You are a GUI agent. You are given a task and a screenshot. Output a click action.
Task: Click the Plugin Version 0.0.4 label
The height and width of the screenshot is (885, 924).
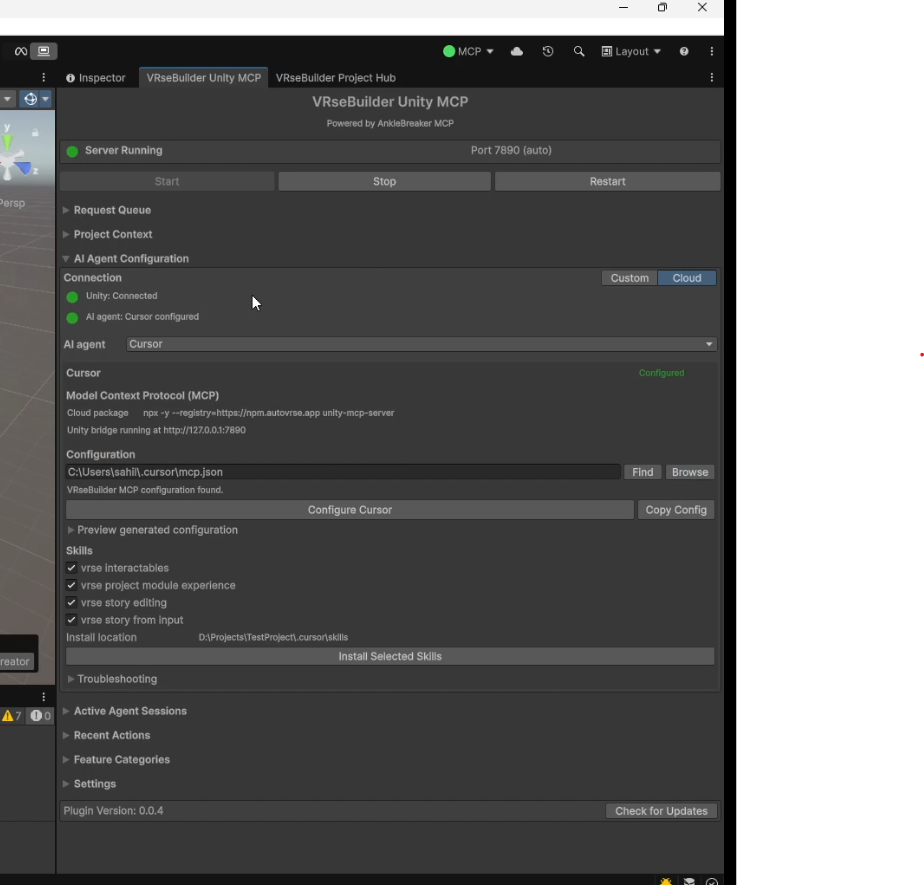click(x=113, y=811)
